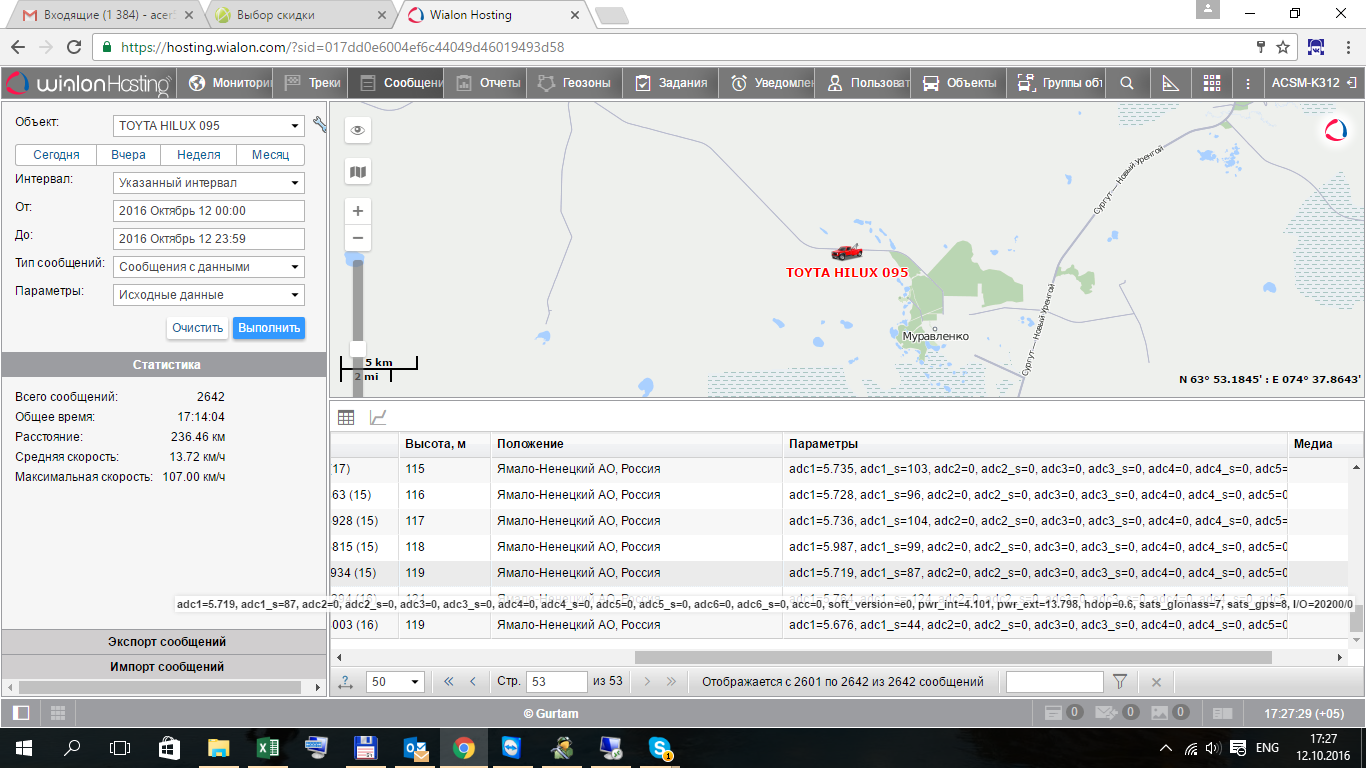
Task: Open the map layers icon
Action: click(357, 172)
